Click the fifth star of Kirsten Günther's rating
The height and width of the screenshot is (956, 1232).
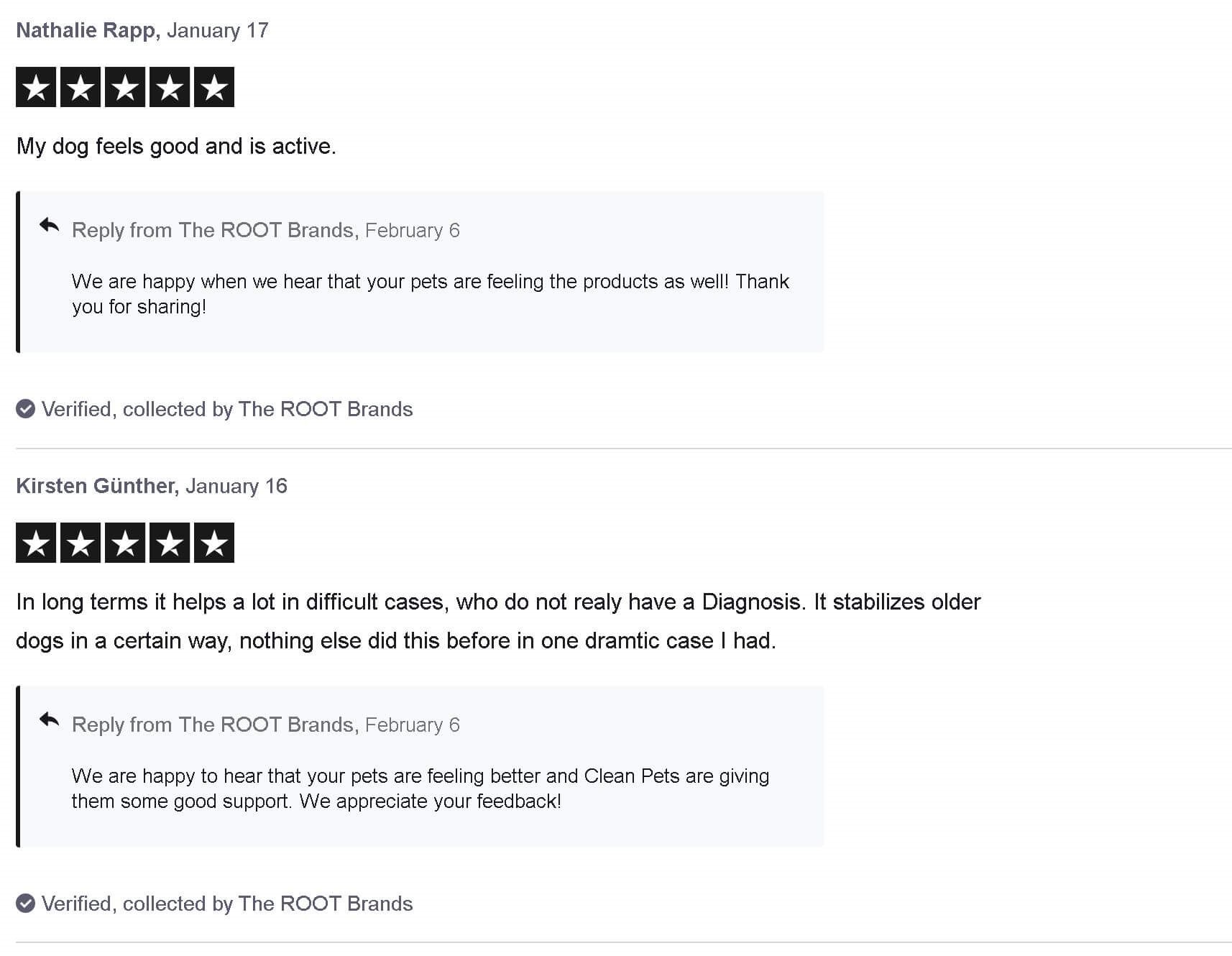tap(214, 543)
